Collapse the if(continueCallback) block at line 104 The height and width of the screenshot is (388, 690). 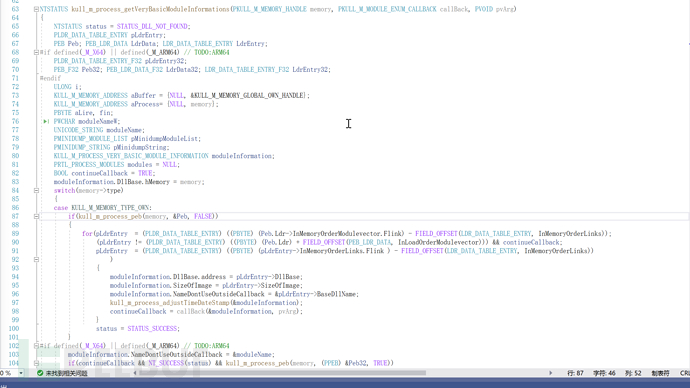click(37, 363)
